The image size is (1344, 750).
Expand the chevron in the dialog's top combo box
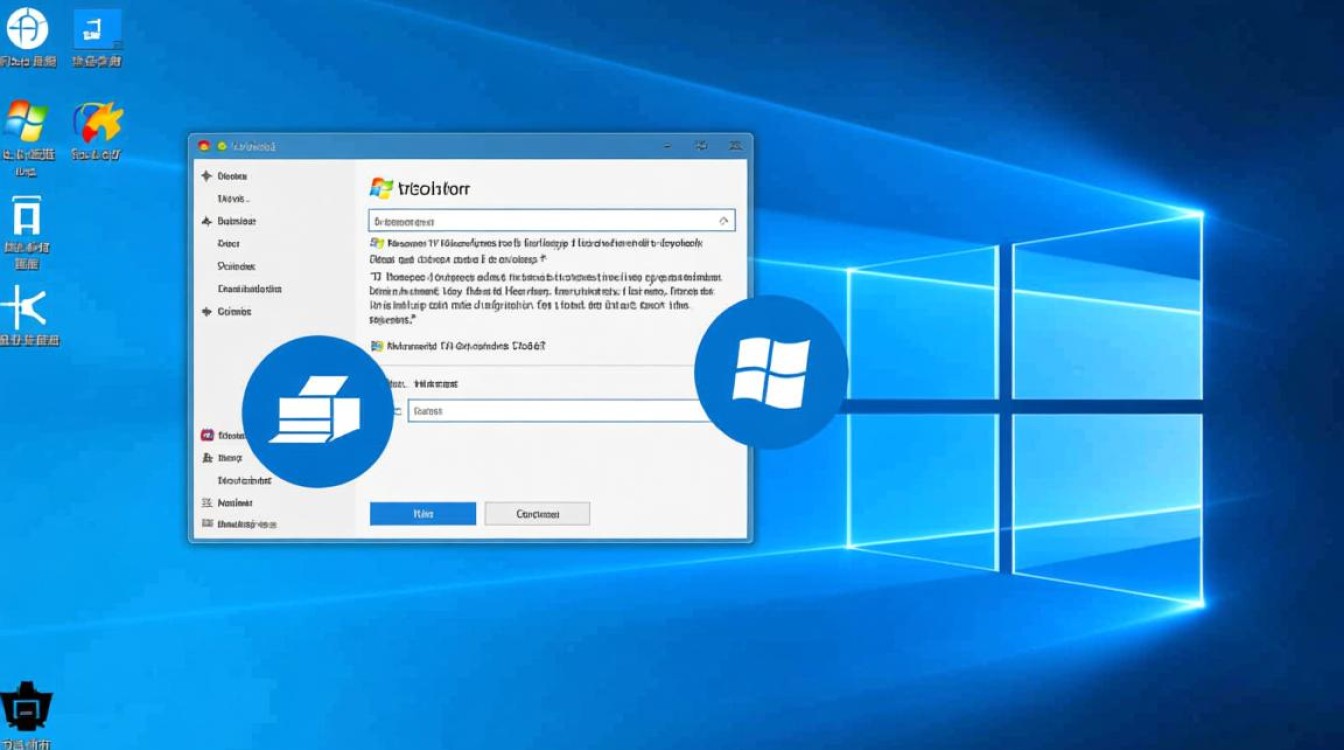coord(724,220)
